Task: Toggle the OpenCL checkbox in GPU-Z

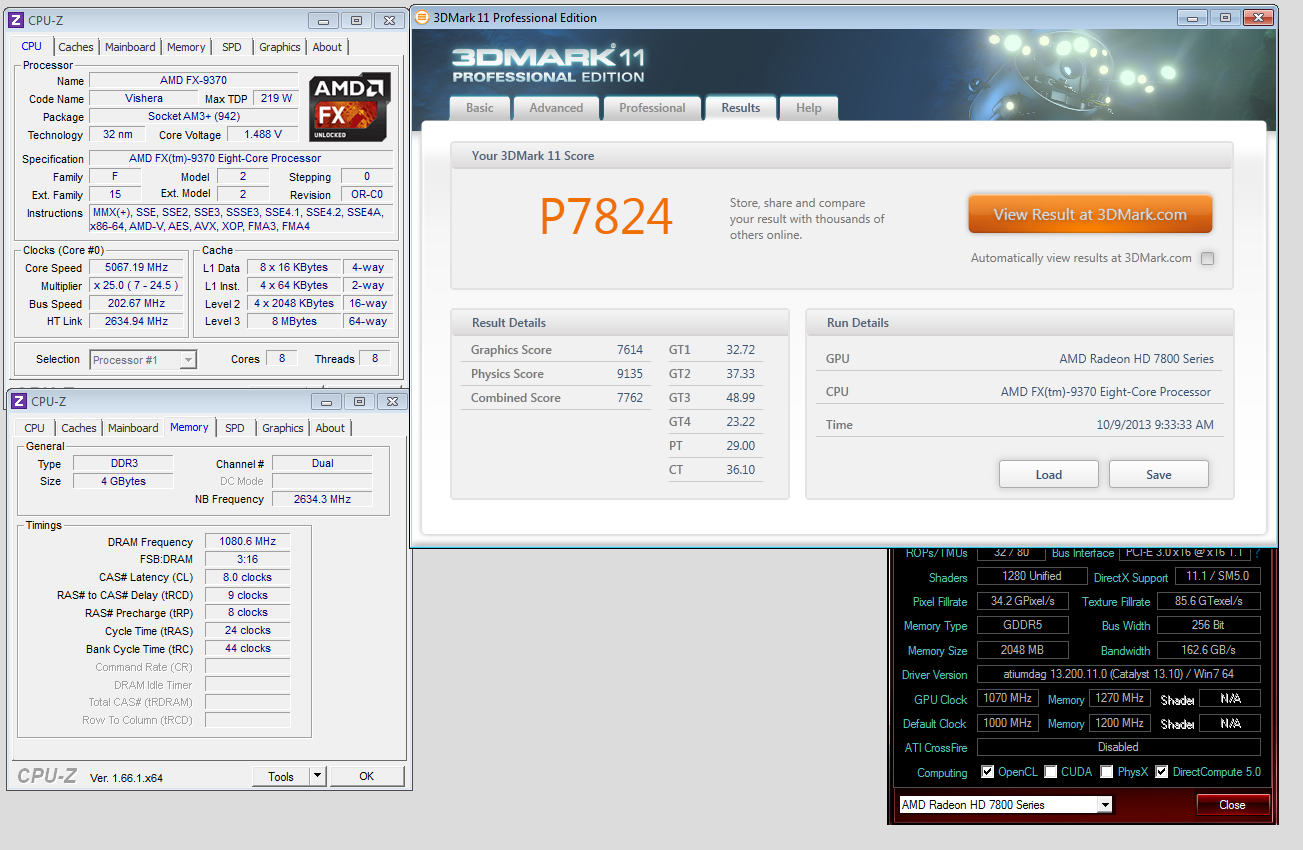Action: point(988,772)
